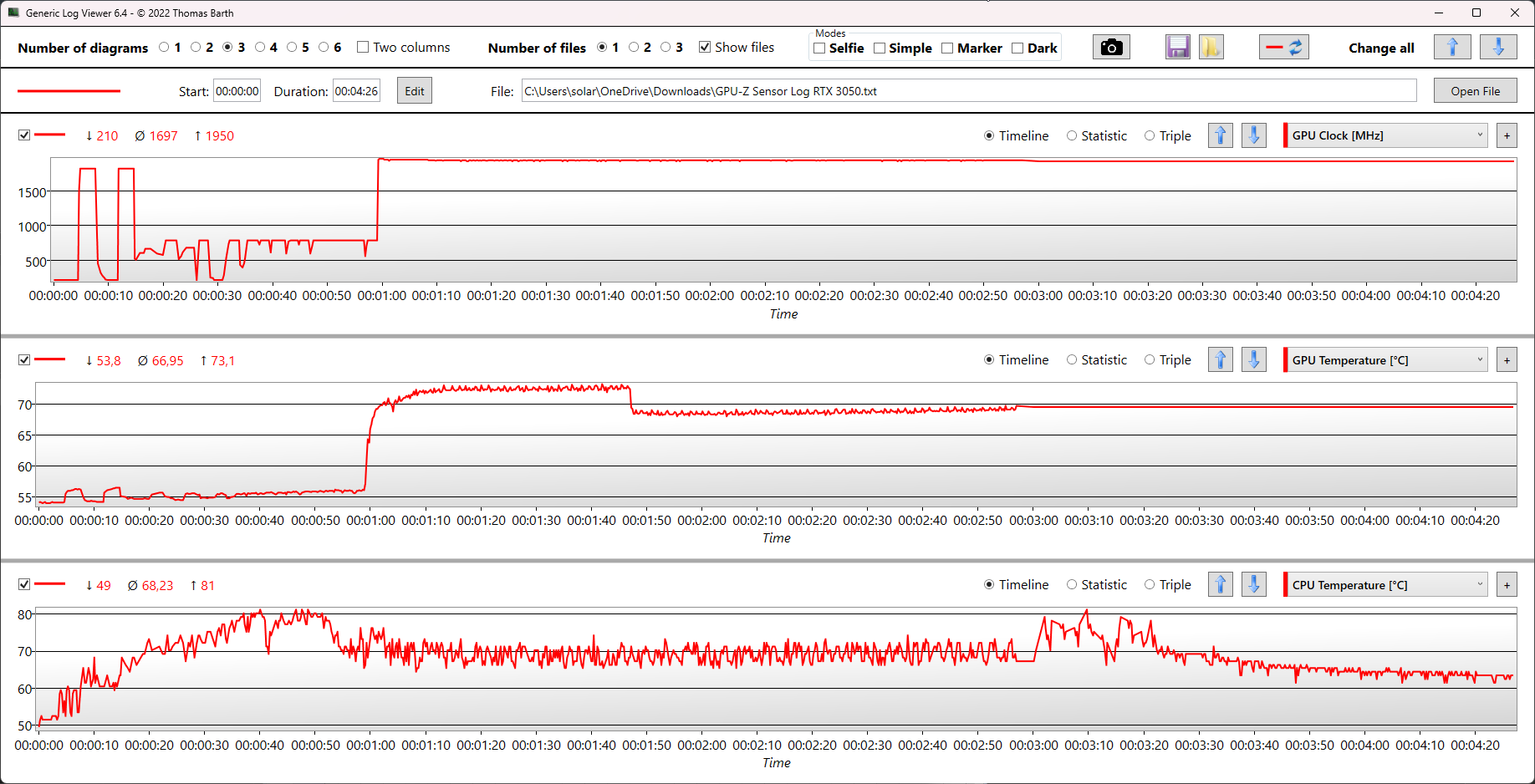
Task: Click GPU Clock red line color sample
Action: pos(50,135)
